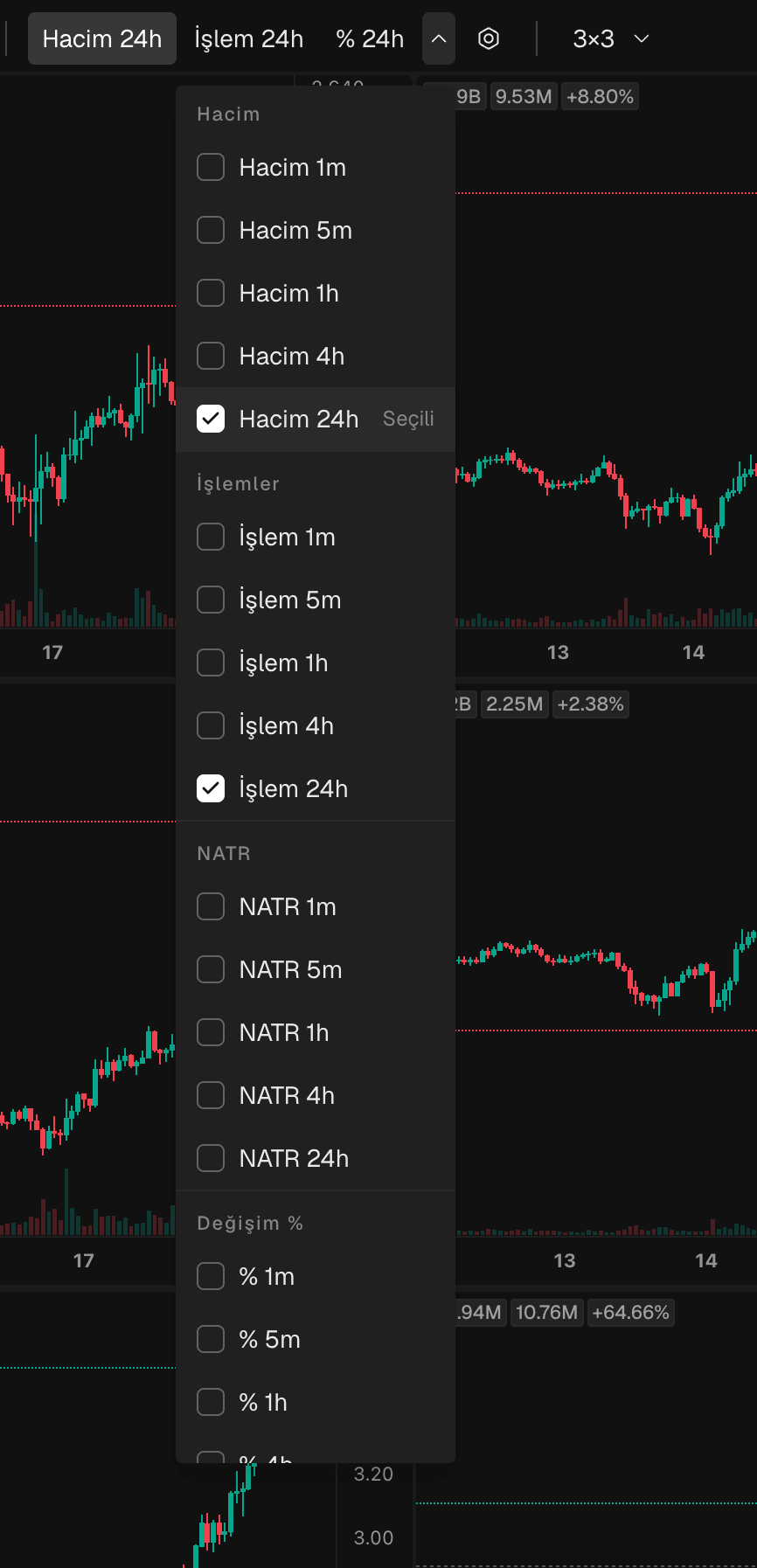The image size is (757, 1568).
Task: Click the 3.20 price axis label
Action: pyautogui.click(x=373, y=1474)
